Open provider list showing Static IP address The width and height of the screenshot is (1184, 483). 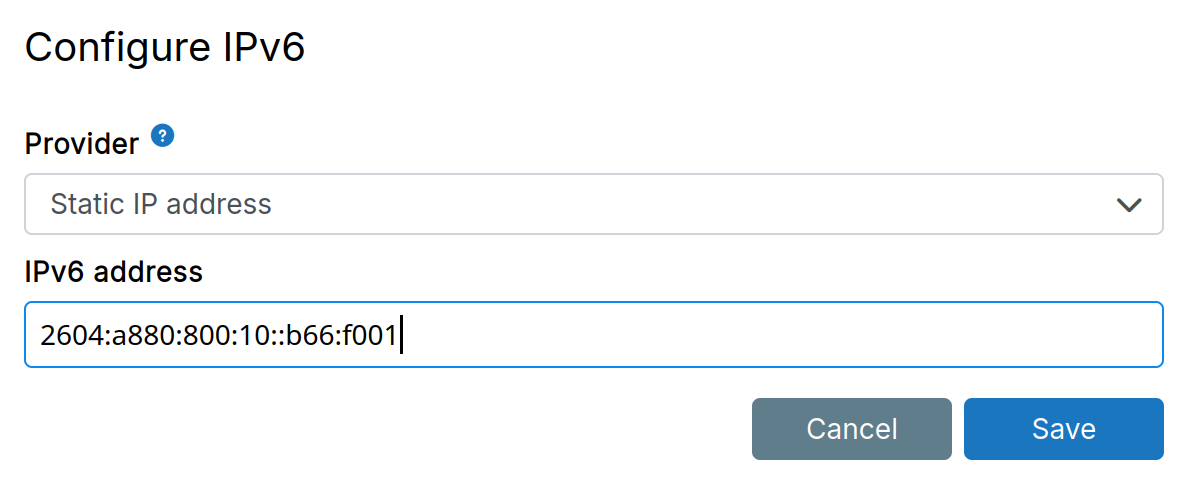[593, 205]
